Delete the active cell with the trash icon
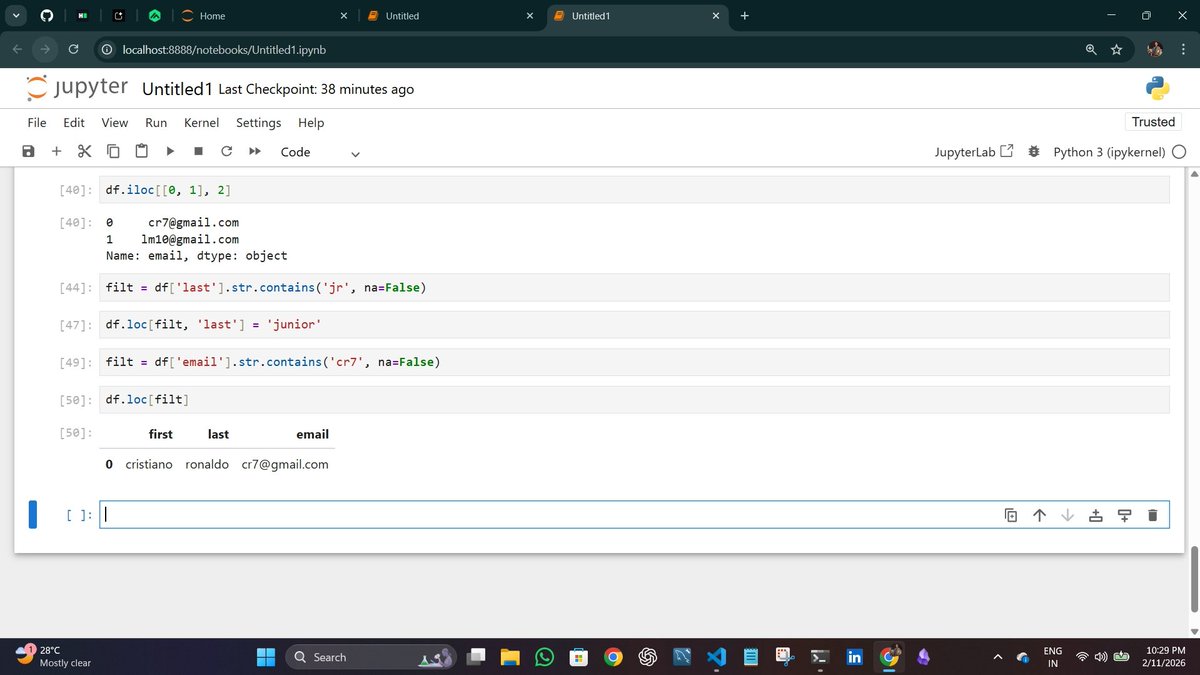Image resolution: width=1200 pixels, height=675 pixels. (1152, 515)
